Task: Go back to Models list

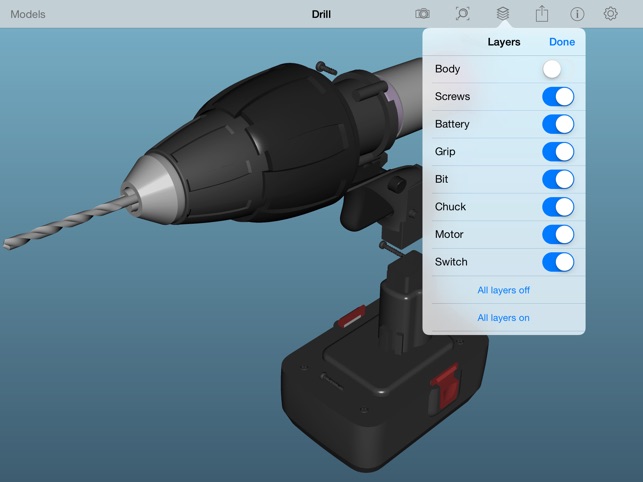Action: [28, 14]
